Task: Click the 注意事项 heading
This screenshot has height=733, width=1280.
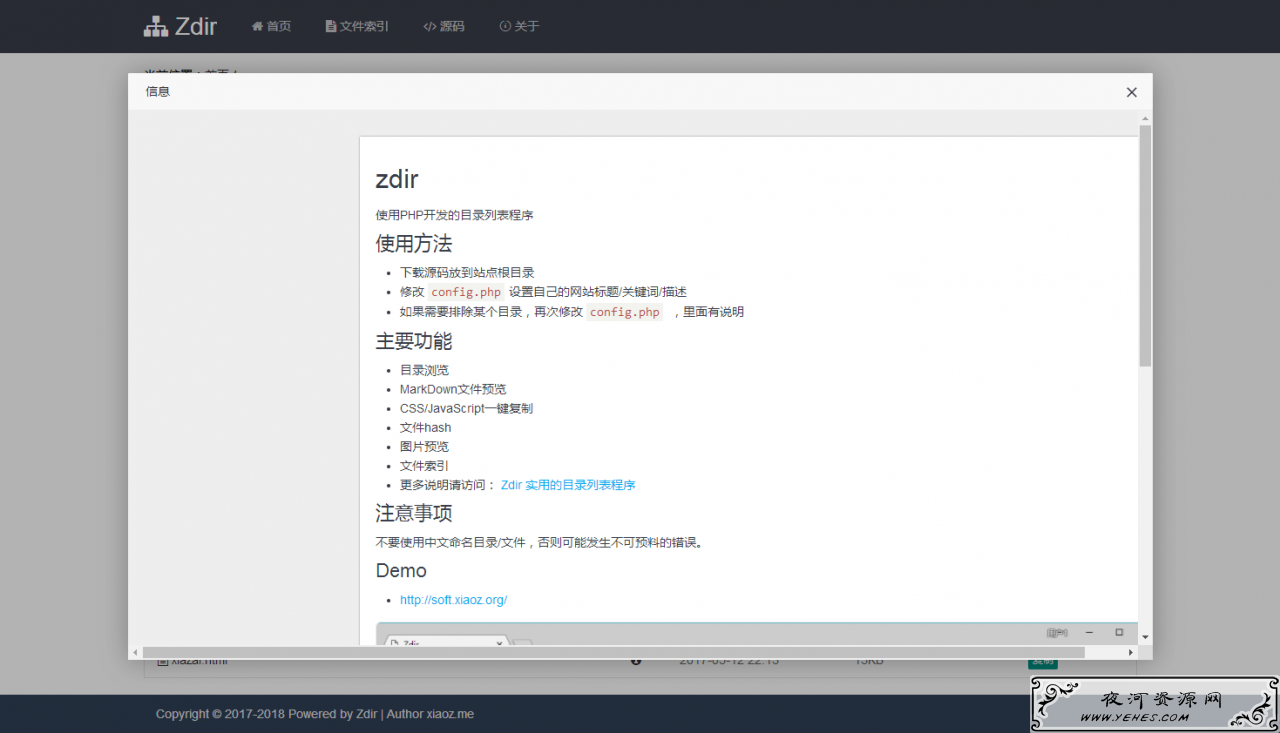Action: click(414, 513)
